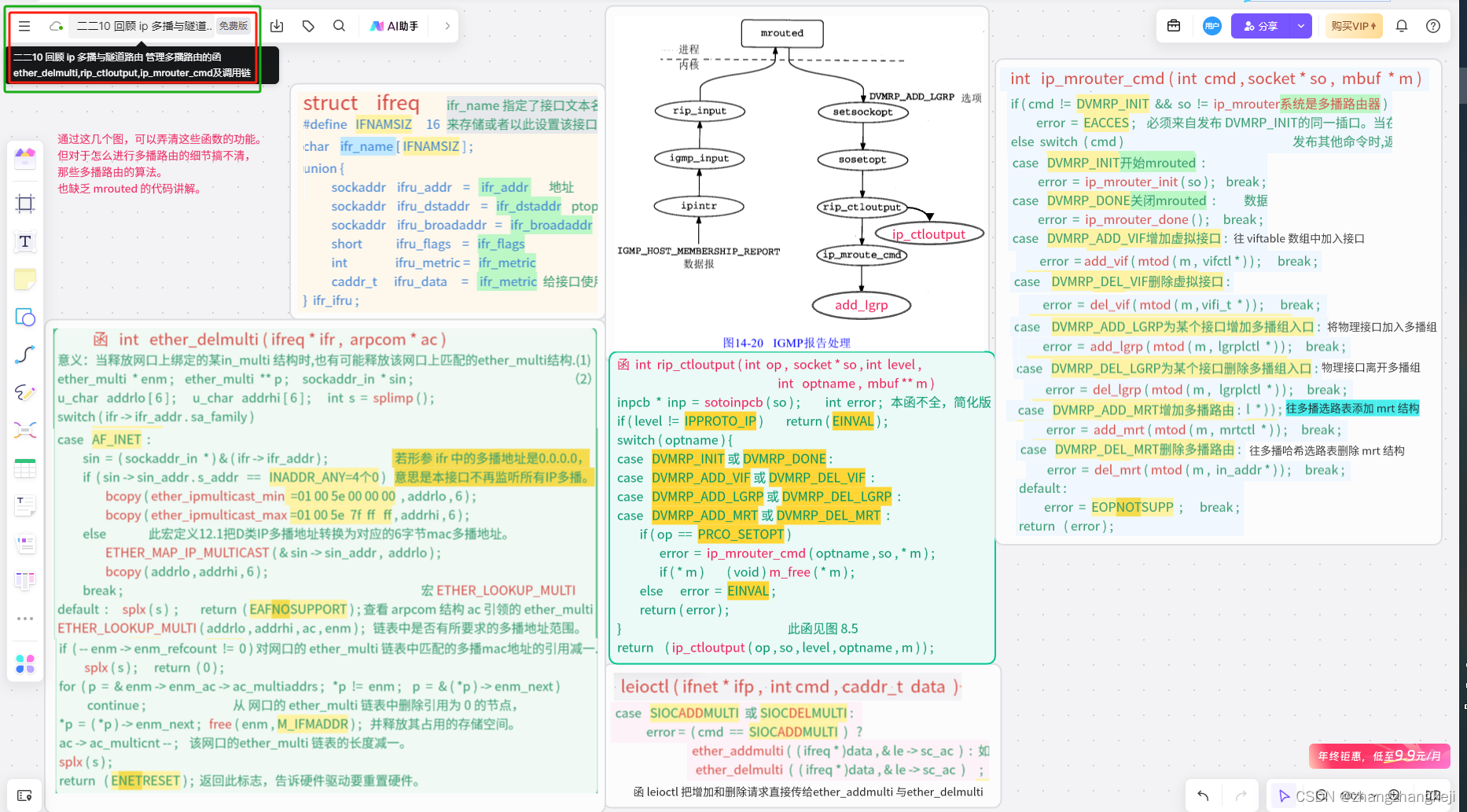
Task: Click the mrouted box atop the diagram
Action: tap(782, 33)
